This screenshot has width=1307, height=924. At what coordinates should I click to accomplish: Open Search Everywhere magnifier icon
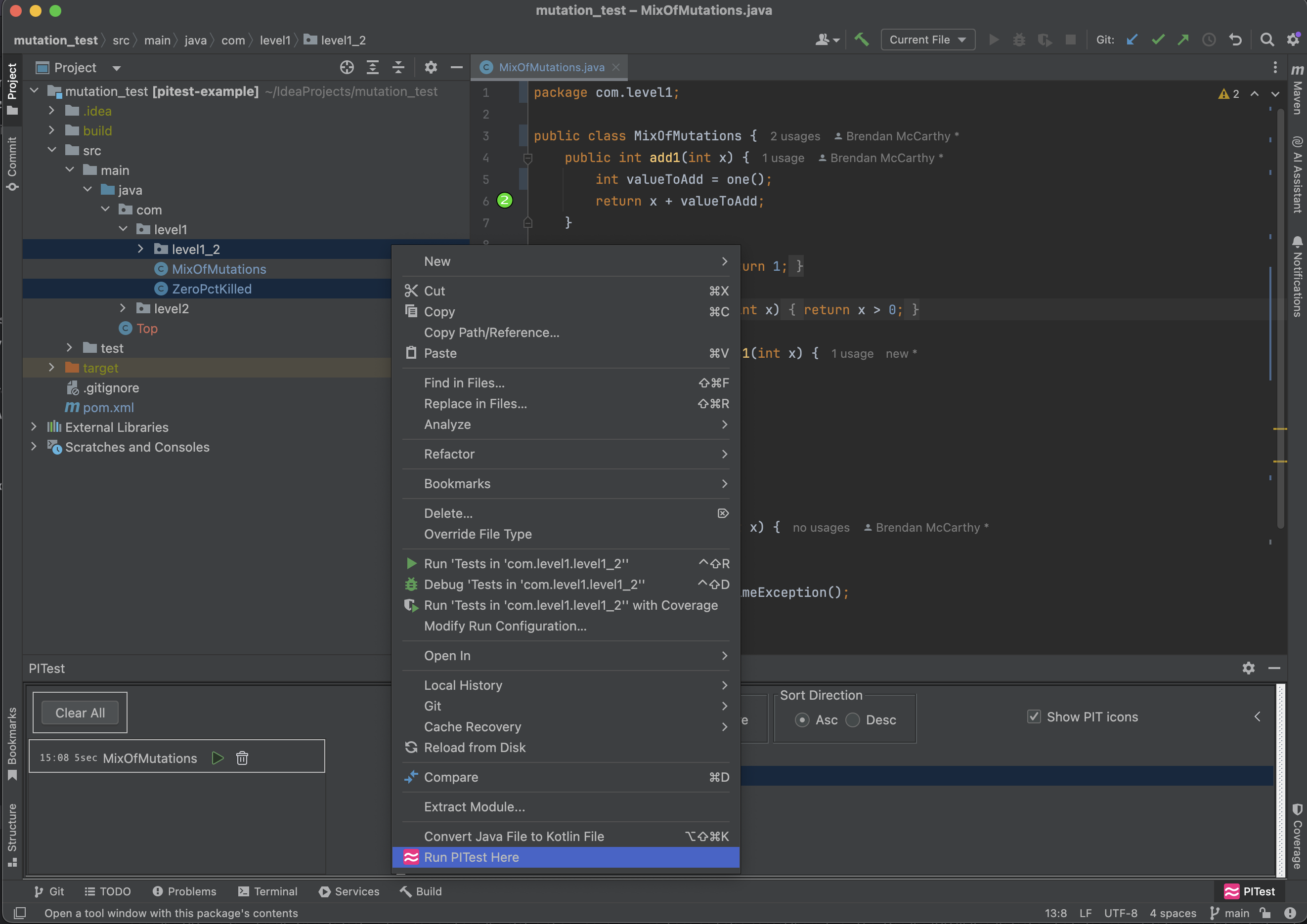(x=1266, y=40)
